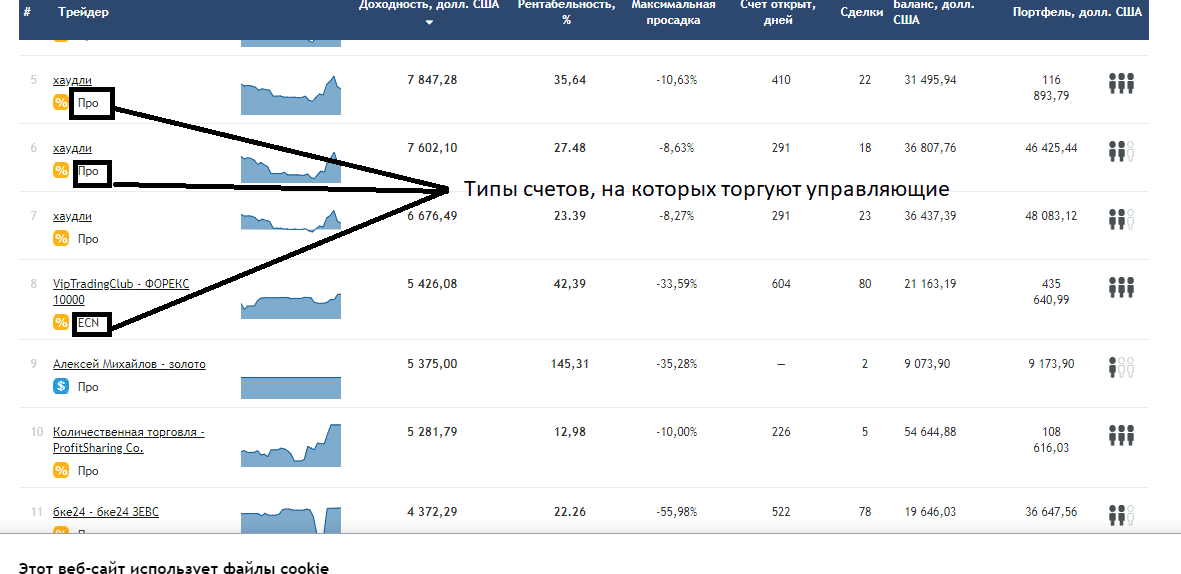Open Алексей Михайлов - золото profile
The width and height of the screenshot is (1181, 574).
click(129, 364)
